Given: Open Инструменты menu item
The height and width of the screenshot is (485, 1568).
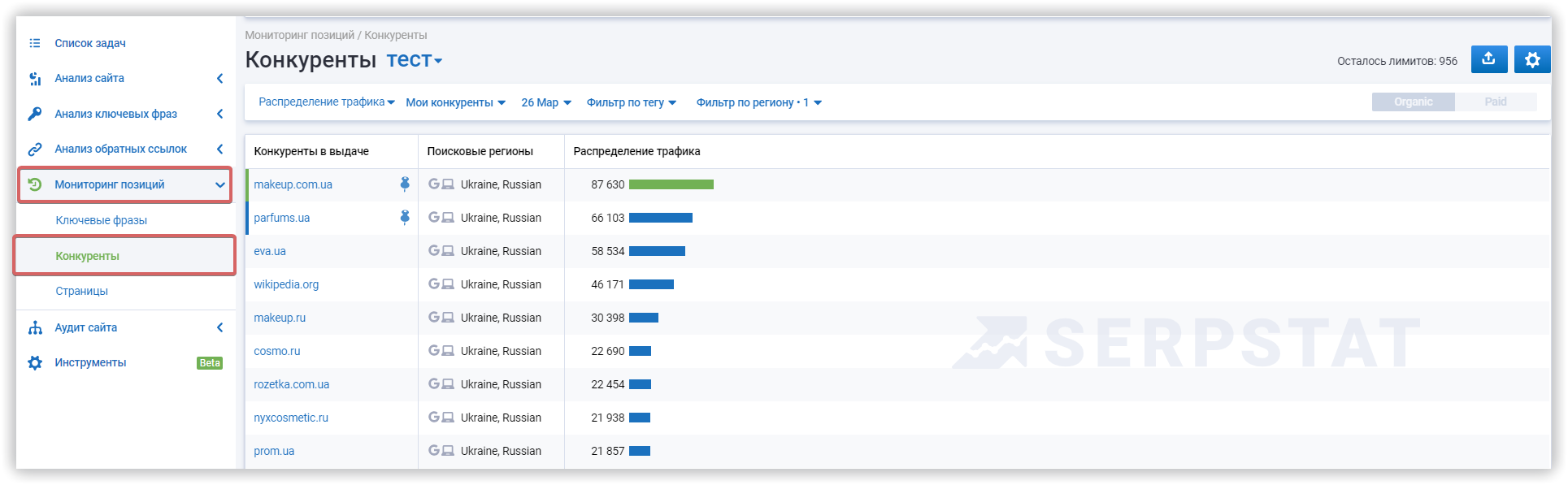Looking at the screenshot, I should 90,362.
